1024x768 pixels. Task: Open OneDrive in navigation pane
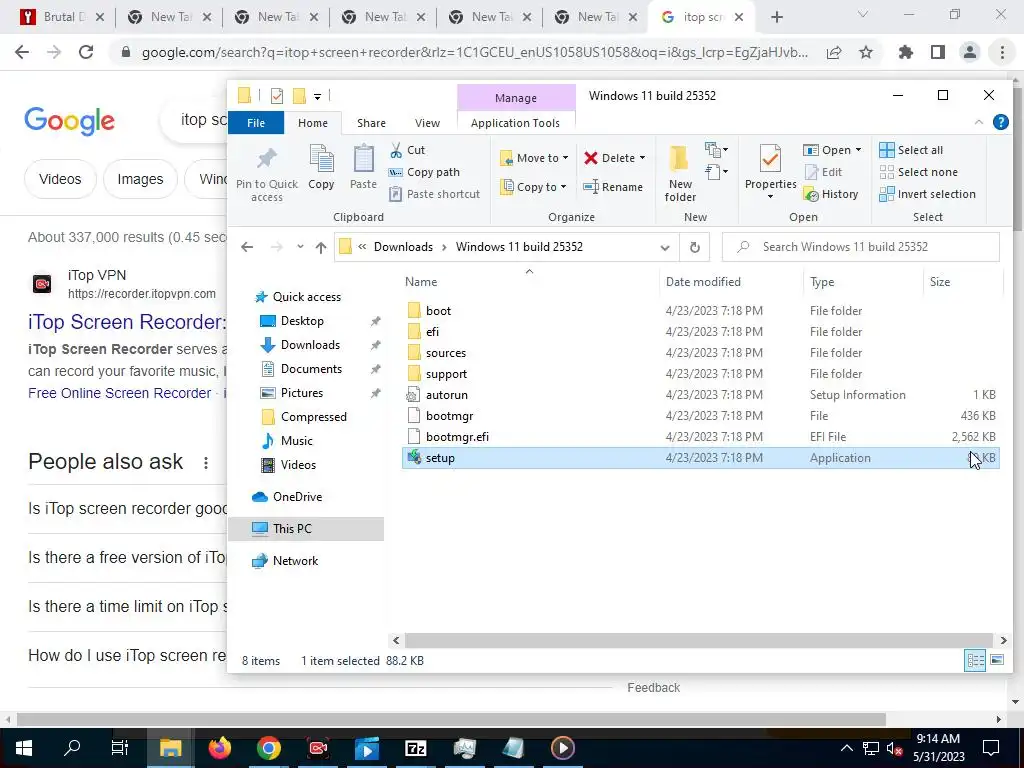point(297,497)
